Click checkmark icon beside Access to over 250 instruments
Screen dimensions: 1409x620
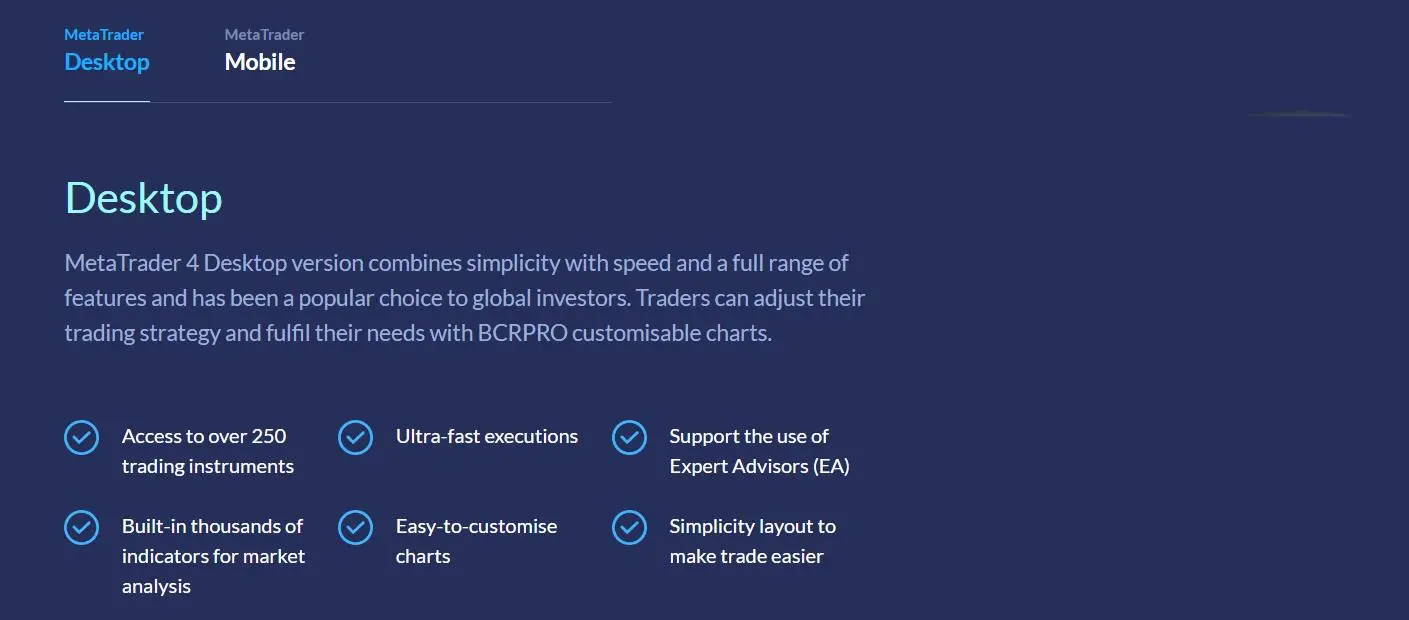tap(81, 437)
